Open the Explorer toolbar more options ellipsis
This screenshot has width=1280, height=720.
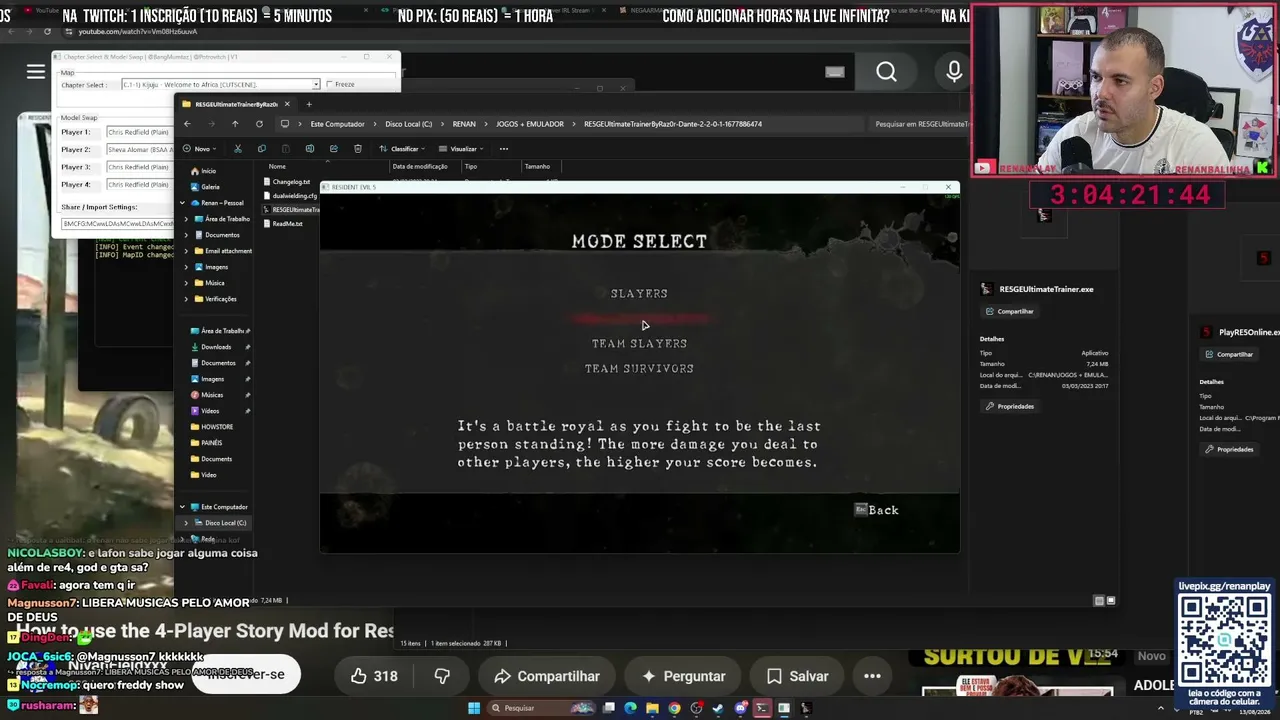pos(504,149)
